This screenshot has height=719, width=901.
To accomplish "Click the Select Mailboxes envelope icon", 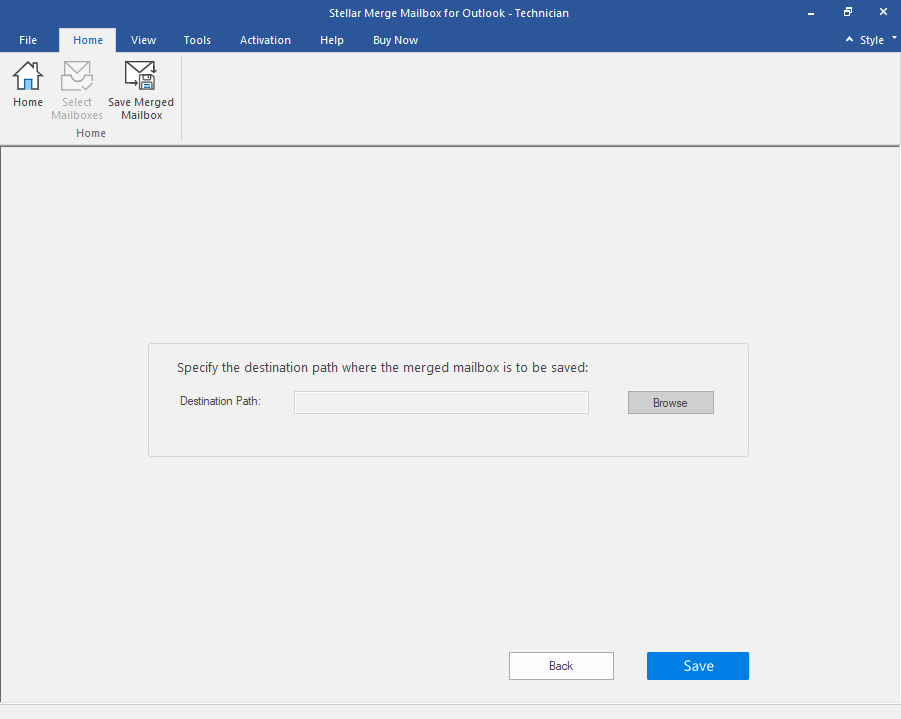I will (x=77, y=76).
